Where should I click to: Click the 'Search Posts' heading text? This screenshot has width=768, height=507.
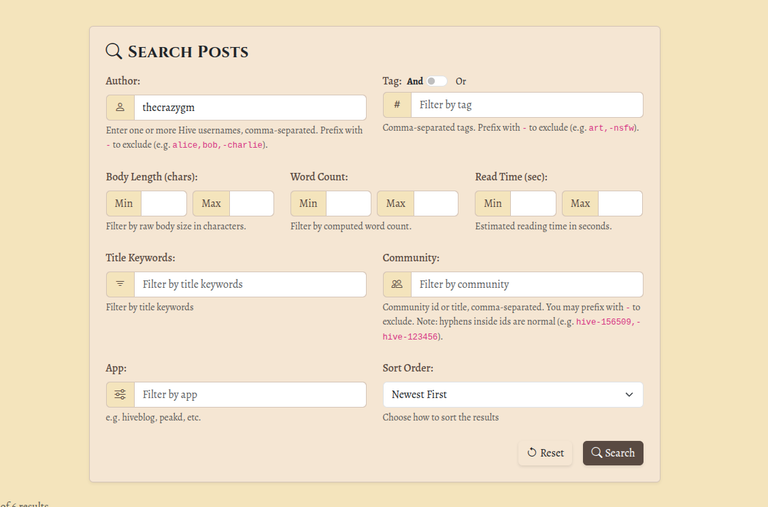[188, 51]
